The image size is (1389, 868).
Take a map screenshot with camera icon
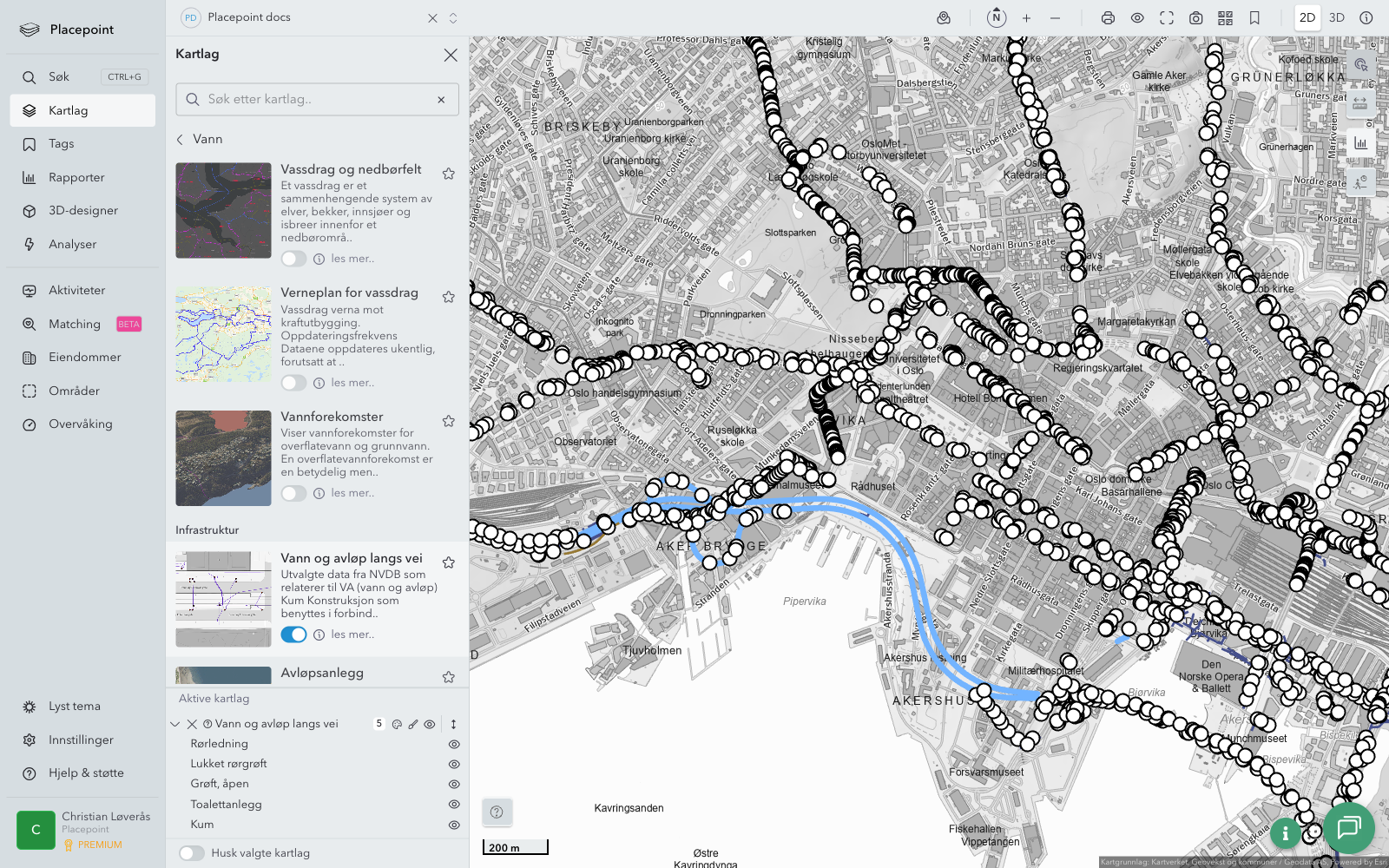[1195, 18]
